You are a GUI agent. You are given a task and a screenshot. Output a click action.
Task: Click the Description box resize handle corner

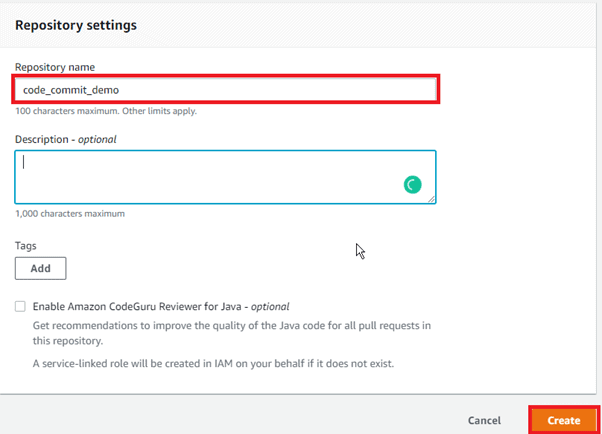(x=432, y=200)
